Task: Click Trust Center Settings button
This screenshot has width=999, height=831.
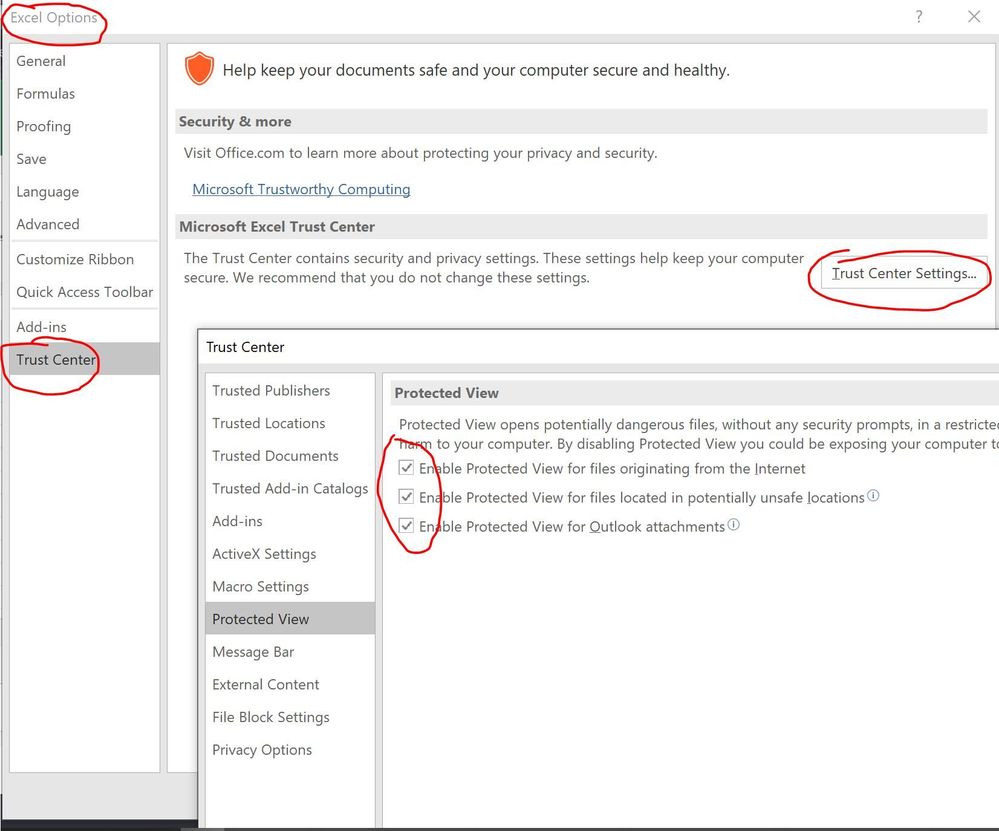Action: (903, 273)
